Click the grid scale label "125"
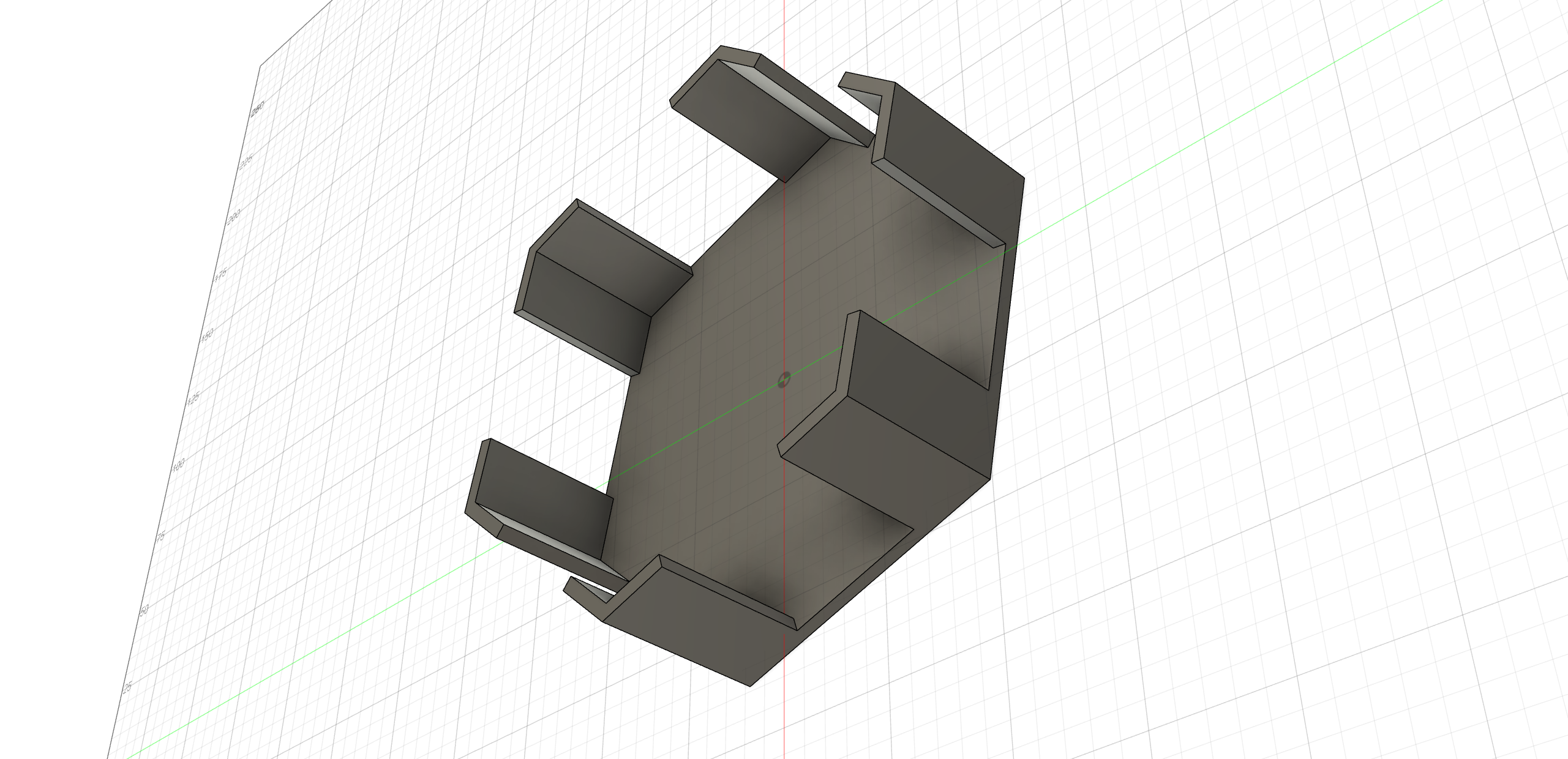This screenshot has height=759, width=1568. [193, 400]
